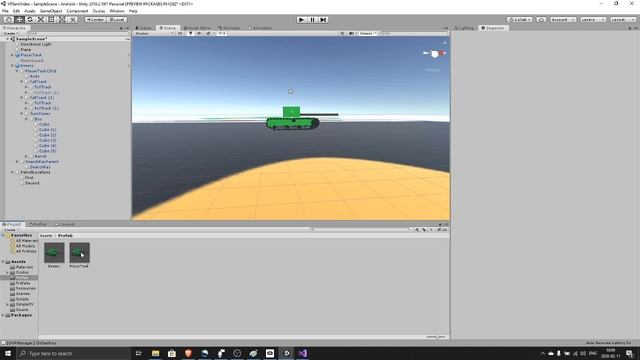Image resolution: width=640 pixels, height=360 pixels.
Task: Select First patrol location in Hierarchy
Action: point(29,178)
